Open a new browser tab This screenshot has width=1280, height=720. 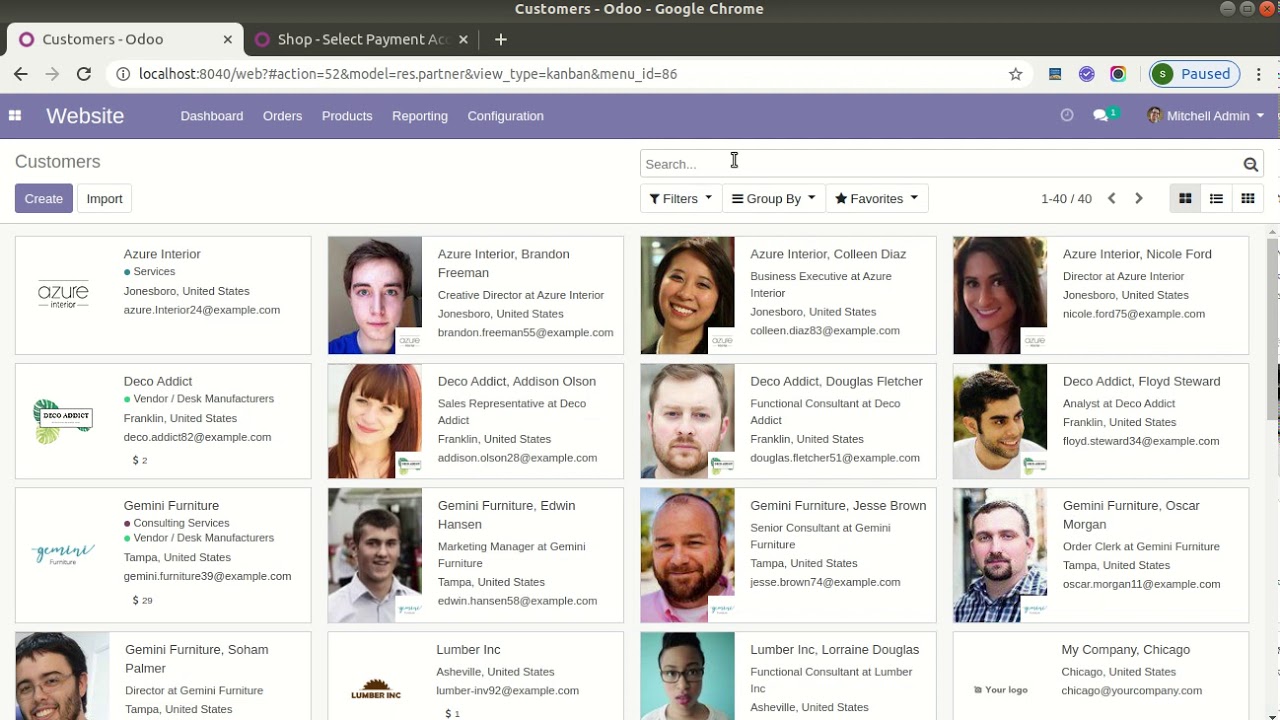(x=501, y=40)
